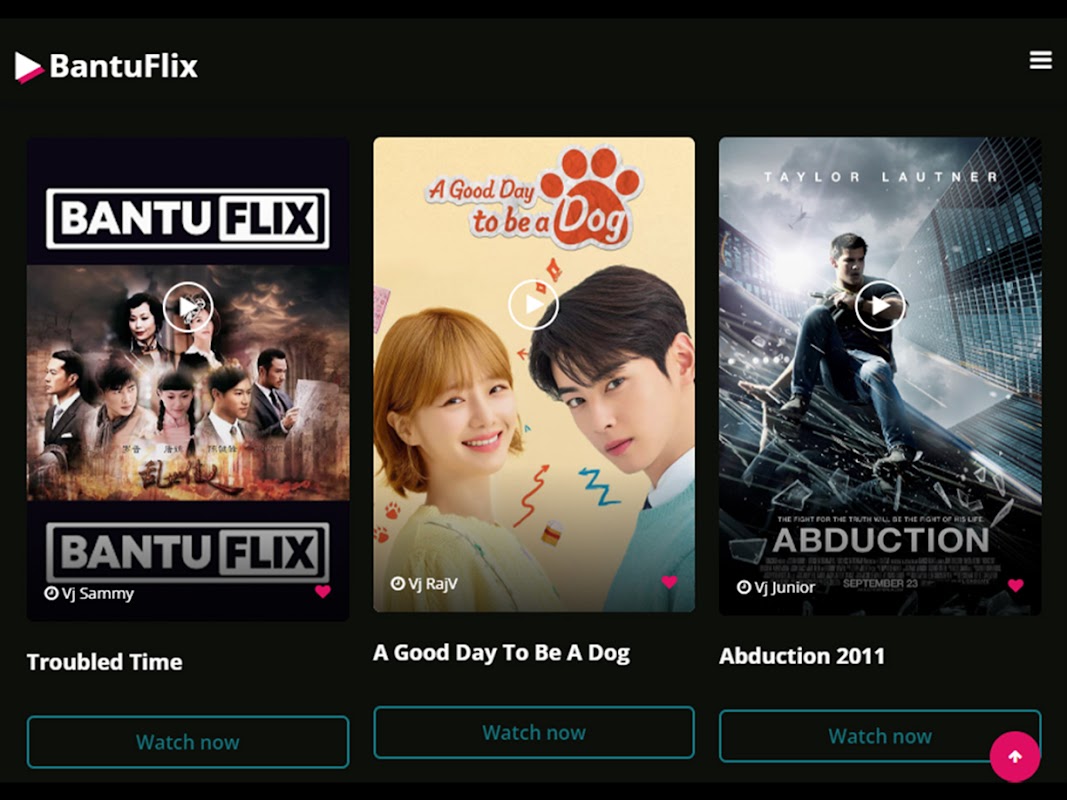Image resolution: width=1067 pixels, height=800 pixels.
Task: Click the clock icon beside Vj Junior
Action: [x=744, y=587]
